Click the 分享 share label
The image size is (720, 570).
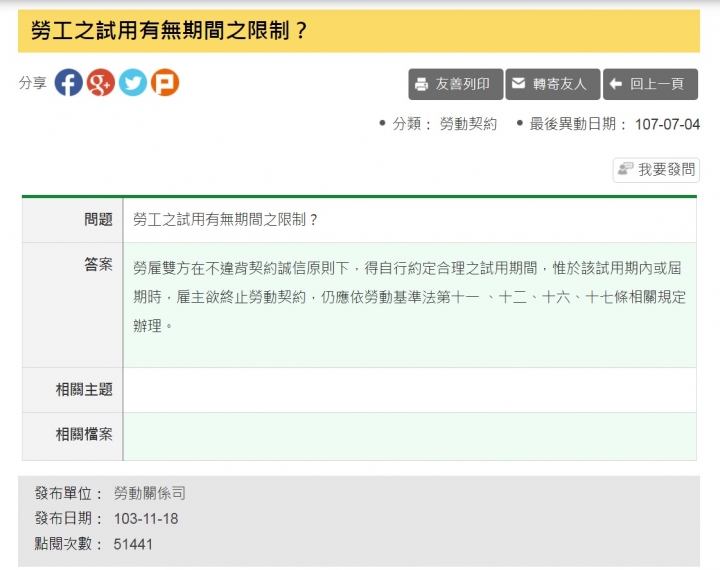33,83
